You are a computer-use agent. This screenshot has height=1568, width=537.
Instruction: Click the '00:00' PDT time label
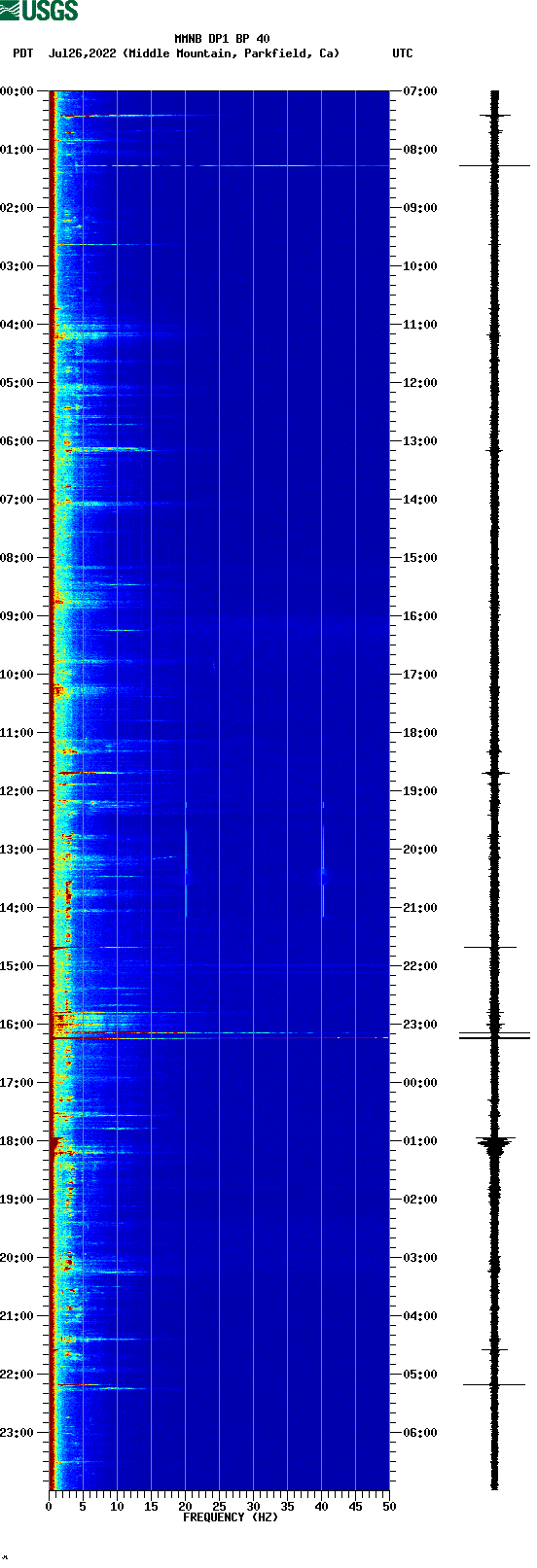click(17, 91)
